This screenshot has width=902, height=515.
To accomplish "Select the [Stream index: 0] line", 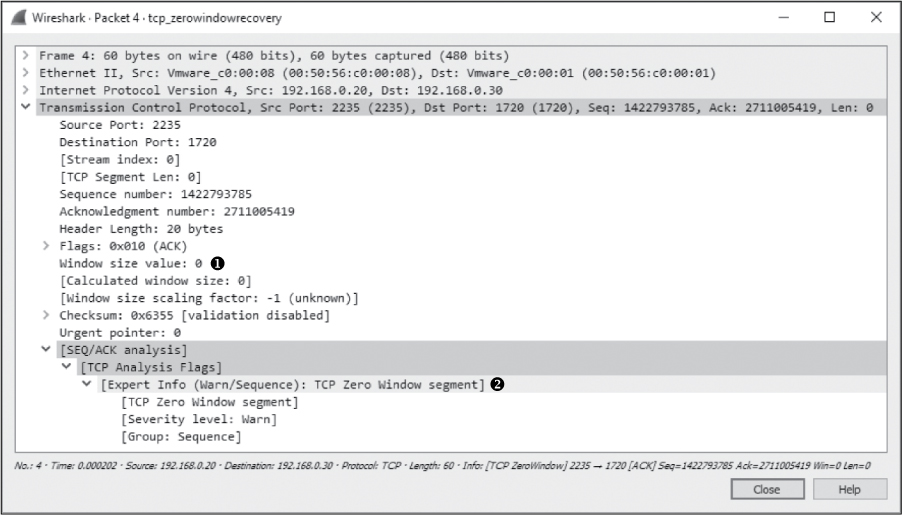I will point(120,159).
